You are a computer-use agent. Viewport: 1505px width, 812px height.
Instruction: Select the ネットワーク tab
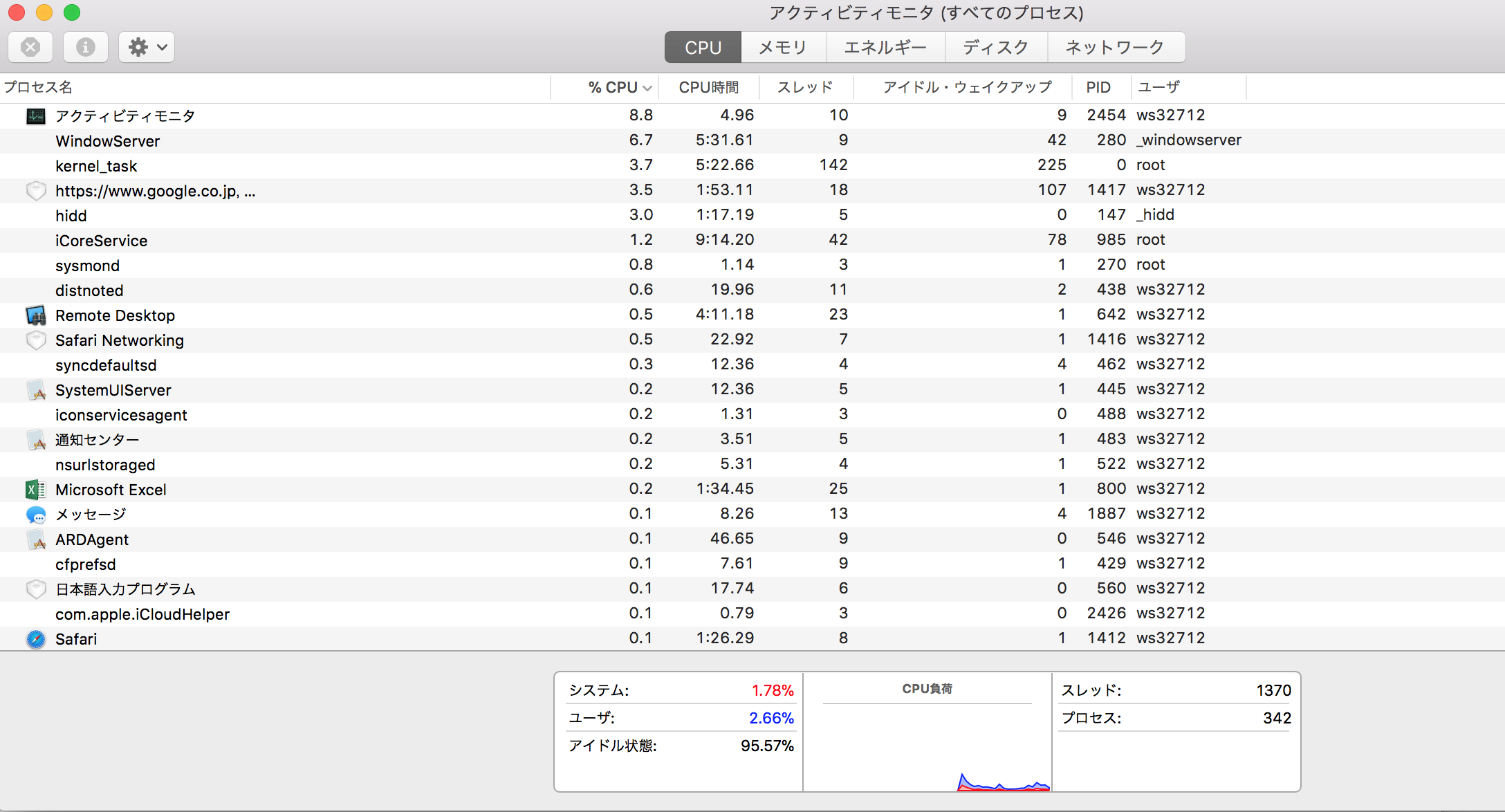pos(1115,47)
